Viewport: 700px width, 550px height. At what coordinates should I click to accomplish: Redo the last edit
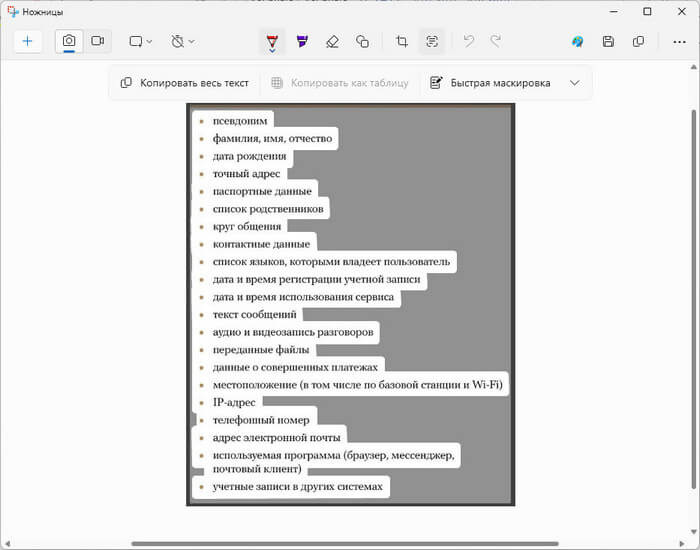[495, 41]
